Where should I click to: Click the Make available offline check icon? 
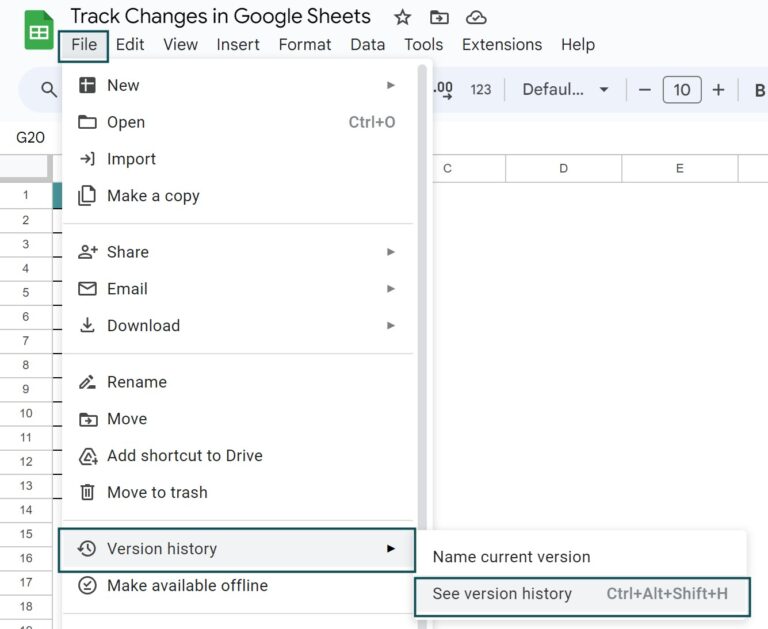(87, 585)
